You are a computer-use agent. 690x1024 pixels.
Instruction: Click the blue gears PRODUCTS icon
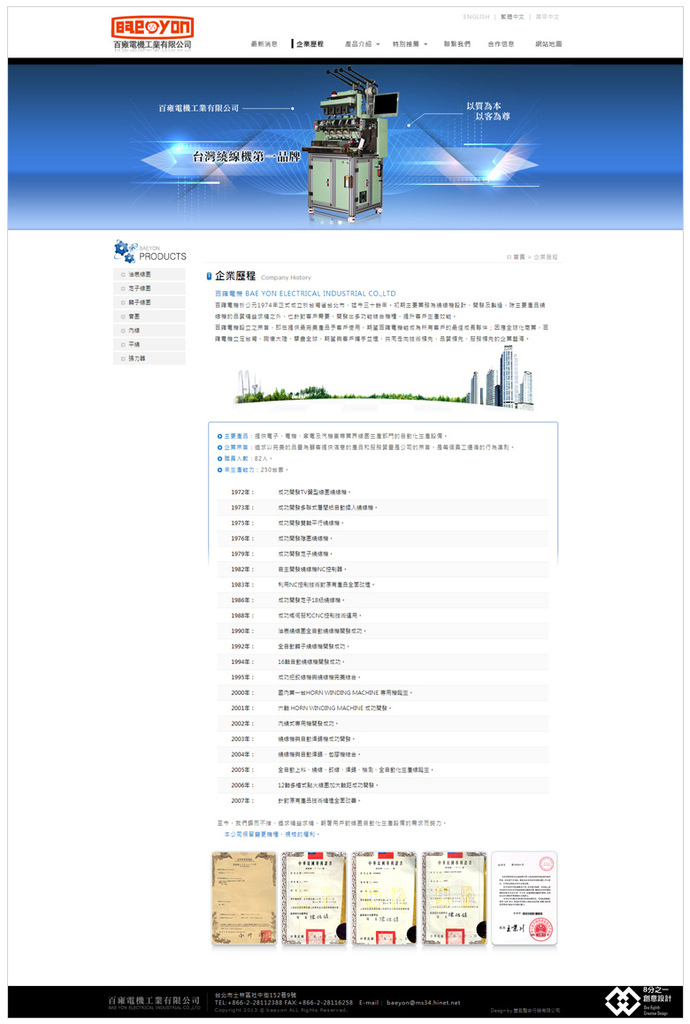tap(124, 251)
